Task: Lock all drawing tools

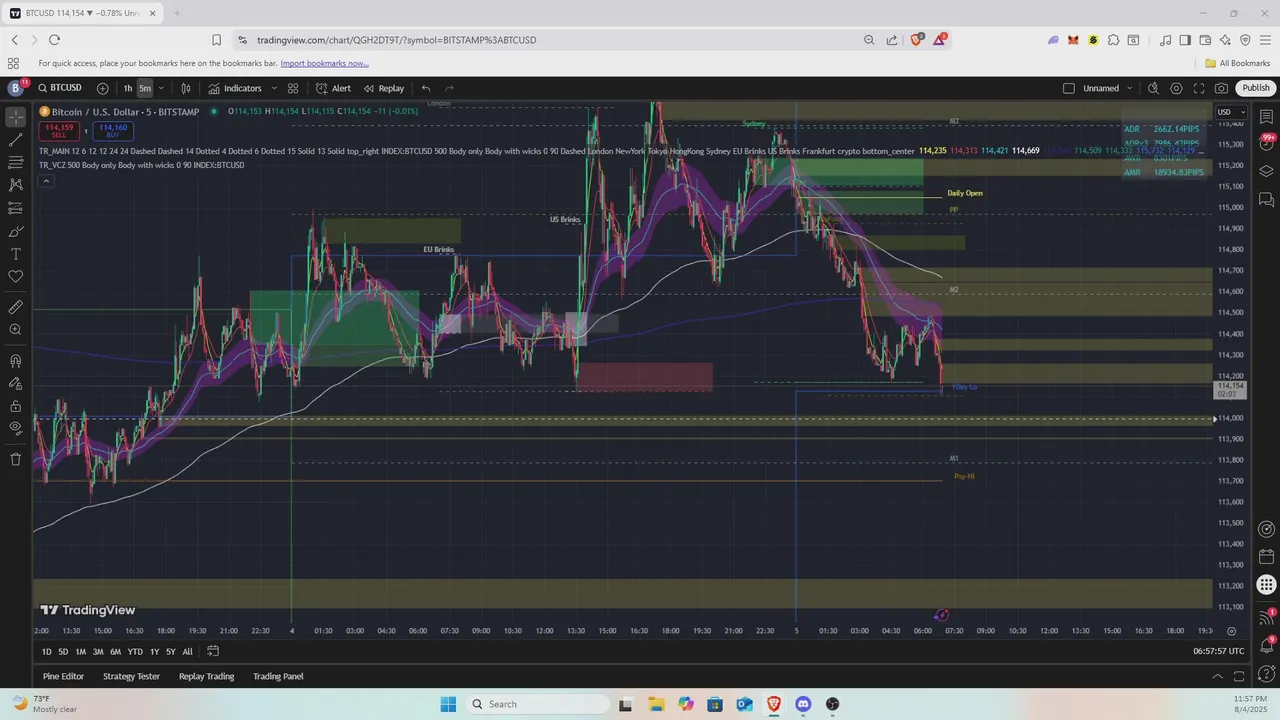Action: pyautogui.click(x=16, y=406)
